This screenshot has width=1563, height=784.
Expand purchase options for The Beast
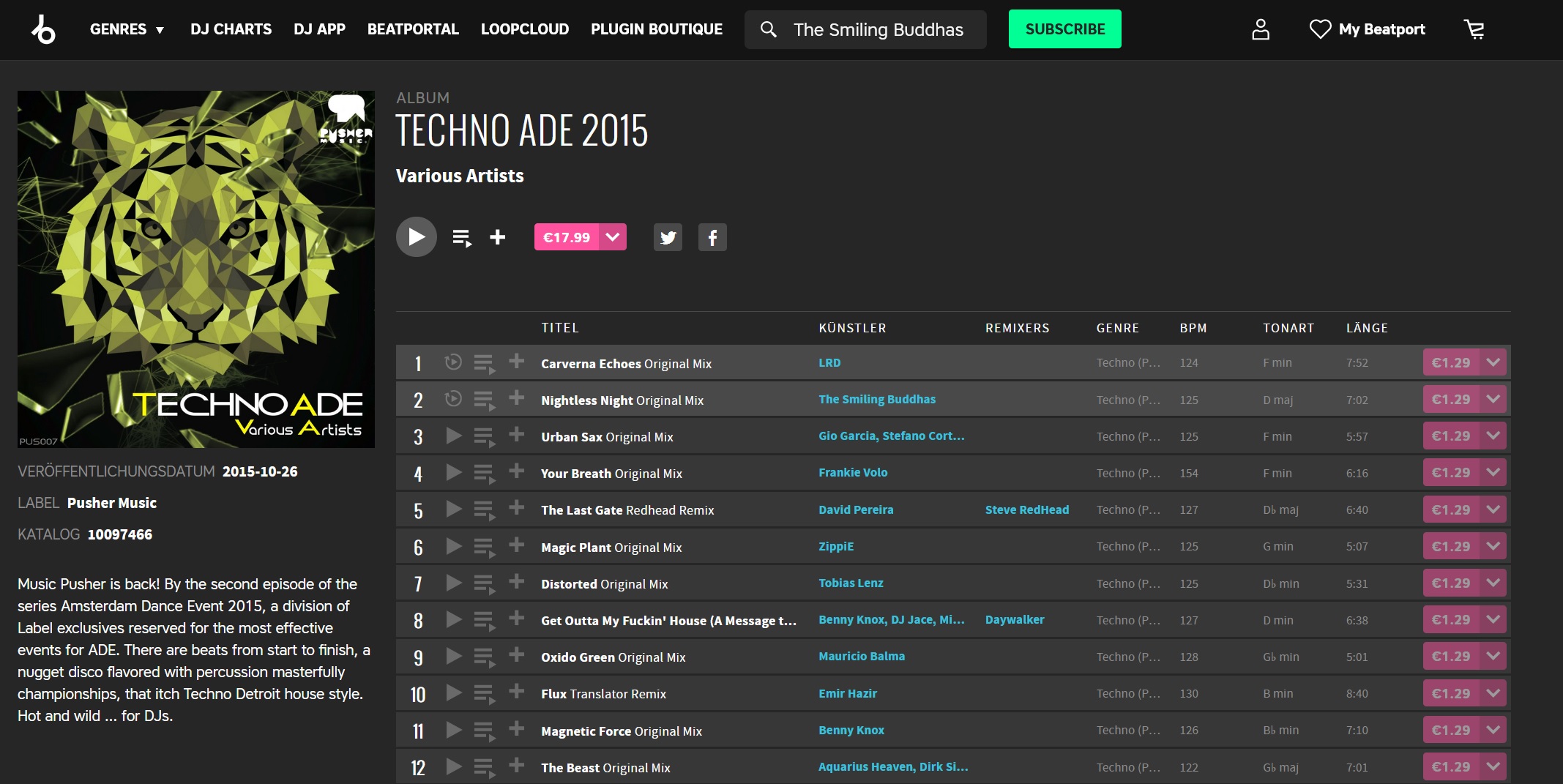coord(1493,766)
